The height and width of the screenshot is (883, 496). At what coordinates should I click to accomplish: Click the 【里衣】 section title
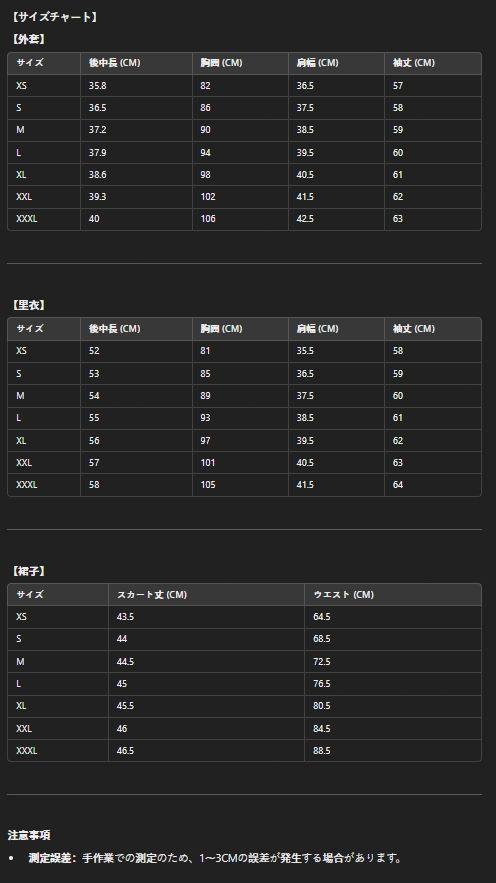[29, 305]
